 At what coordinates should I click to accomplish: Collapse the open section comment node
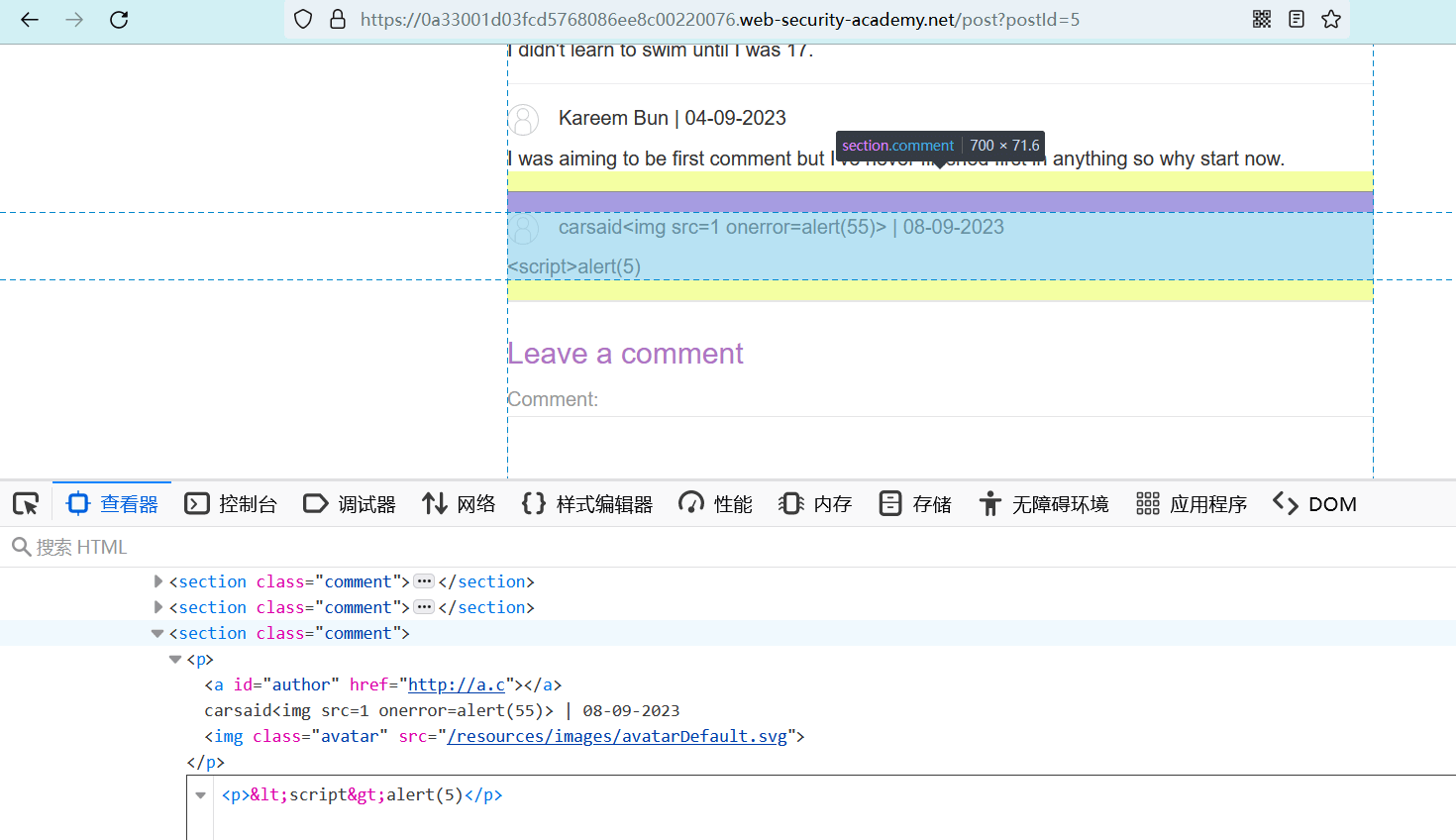[x=157, y=633]
